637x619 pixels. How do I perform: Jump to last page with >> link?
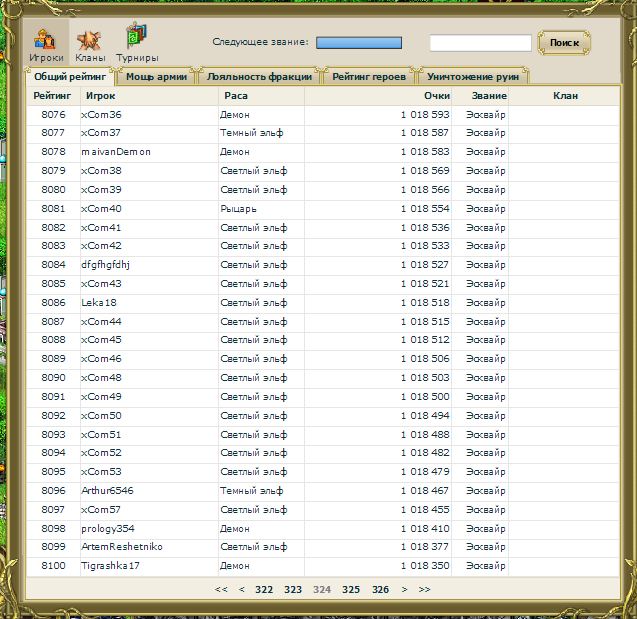425,590
